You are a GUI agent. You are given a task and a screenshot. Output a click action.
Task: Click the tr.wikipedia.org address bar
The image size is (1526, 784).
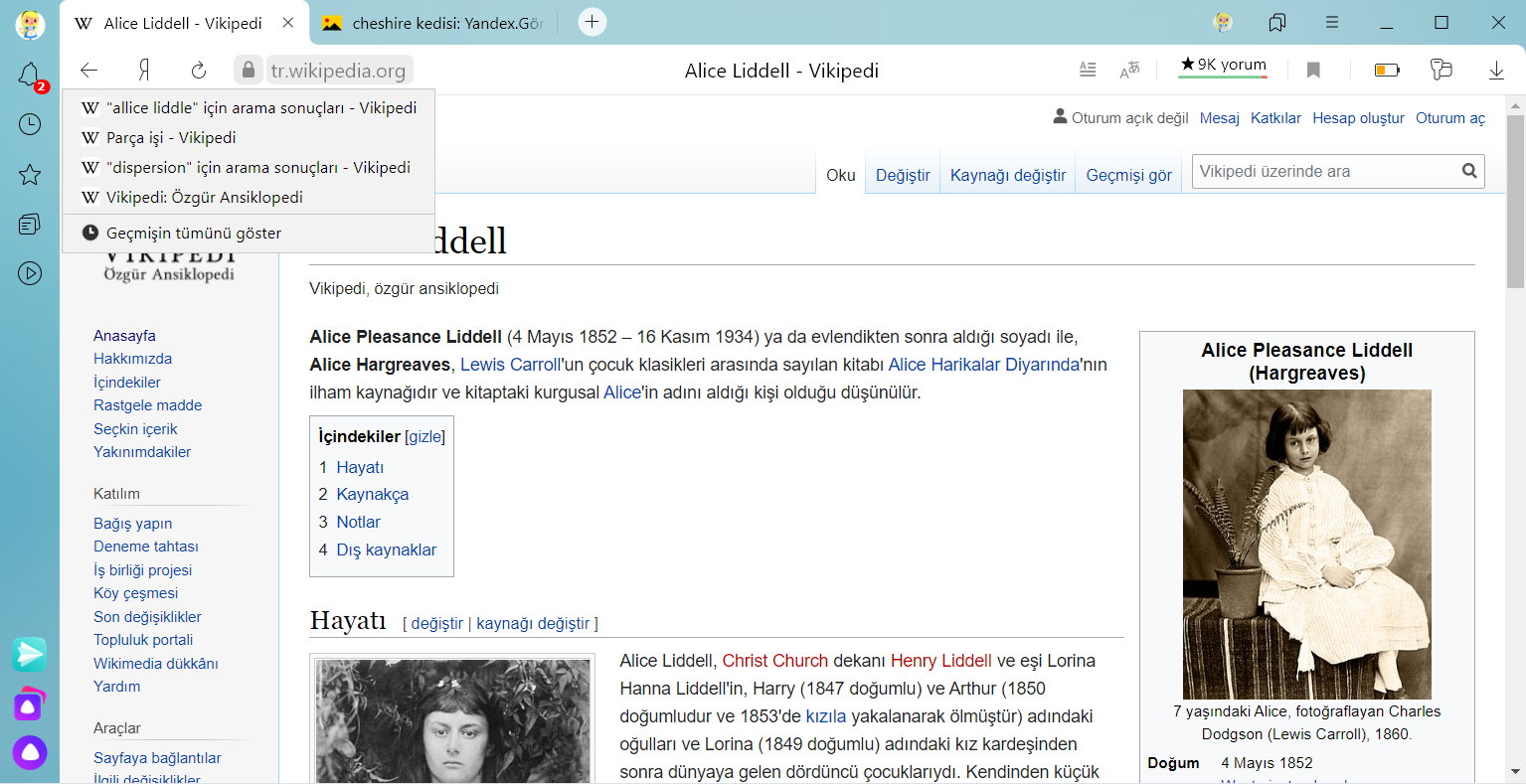[338, 71]
